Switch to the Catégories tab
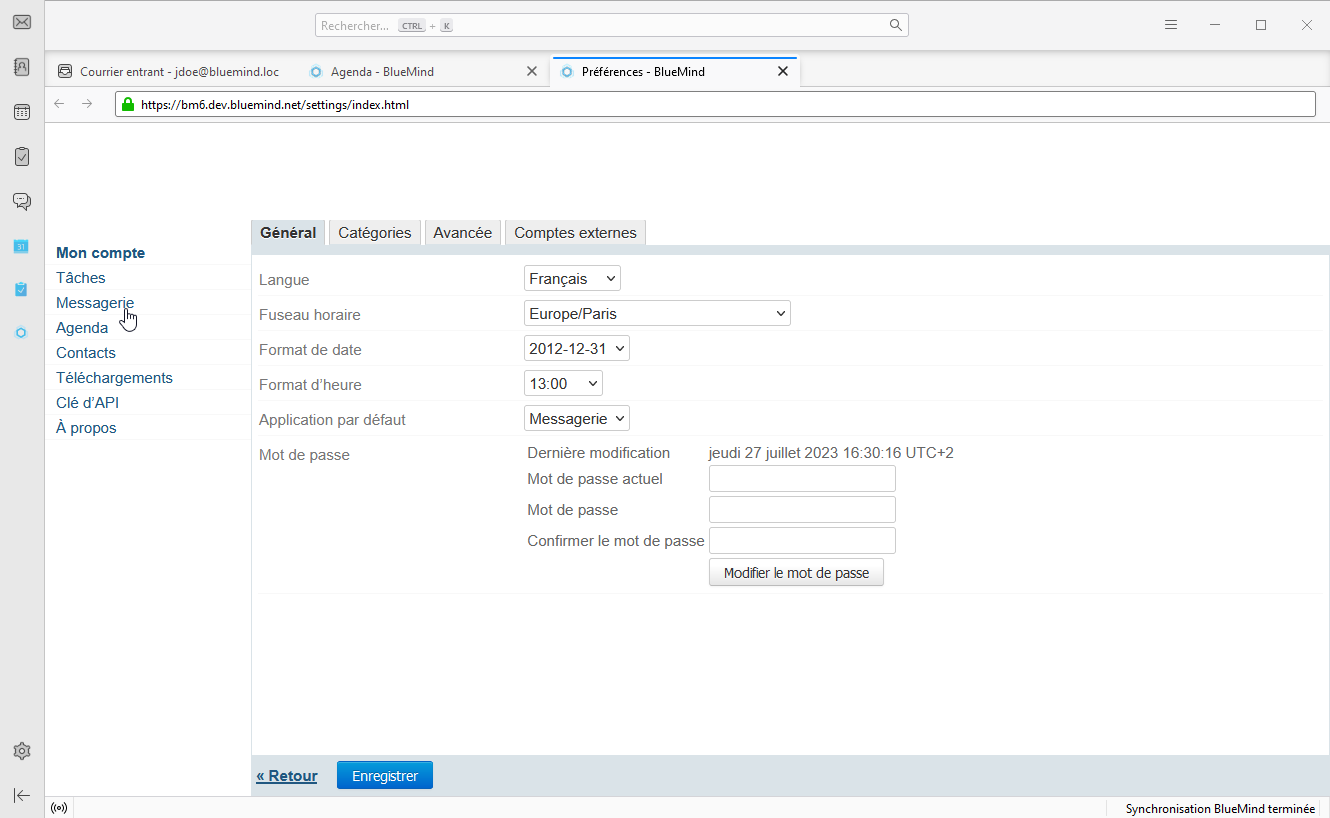This screenshot has width=1330, height=818. [374, 233]
